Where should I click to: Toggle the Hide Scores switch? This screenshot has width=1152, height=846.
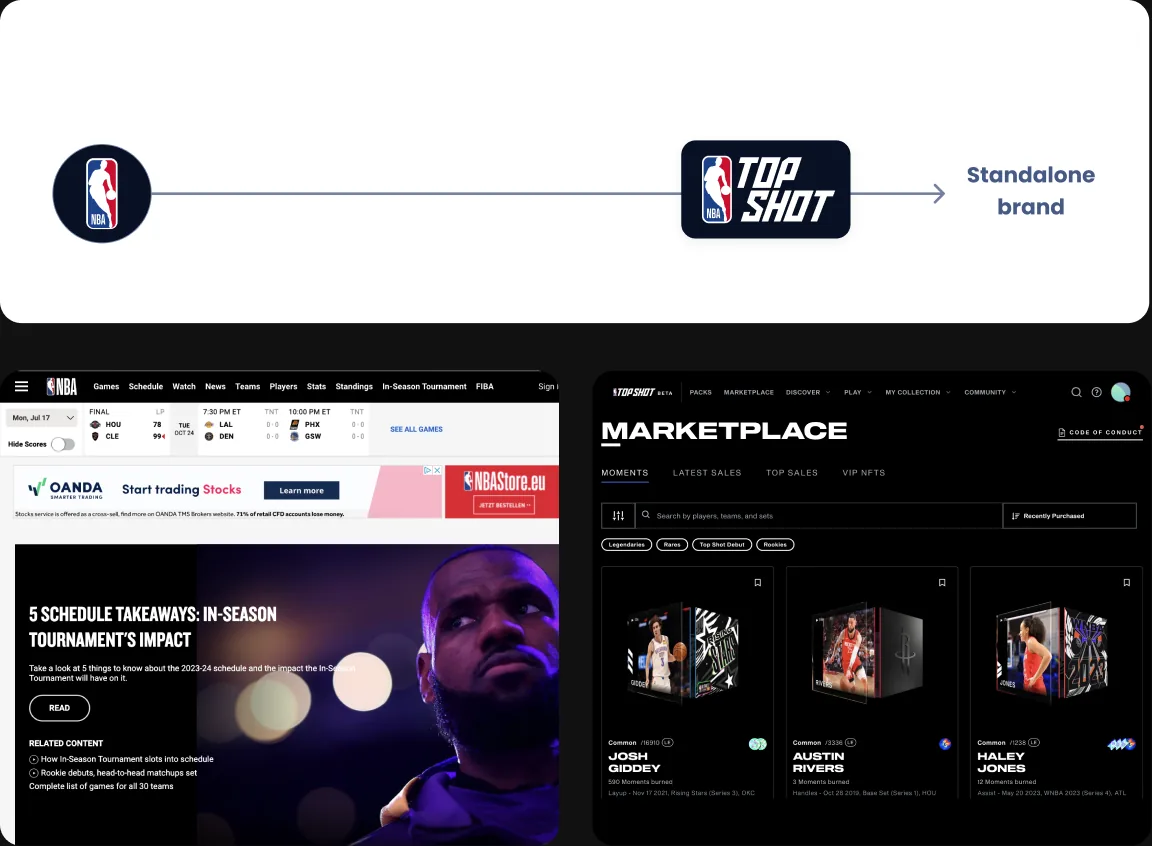click(x=63, y=444)
